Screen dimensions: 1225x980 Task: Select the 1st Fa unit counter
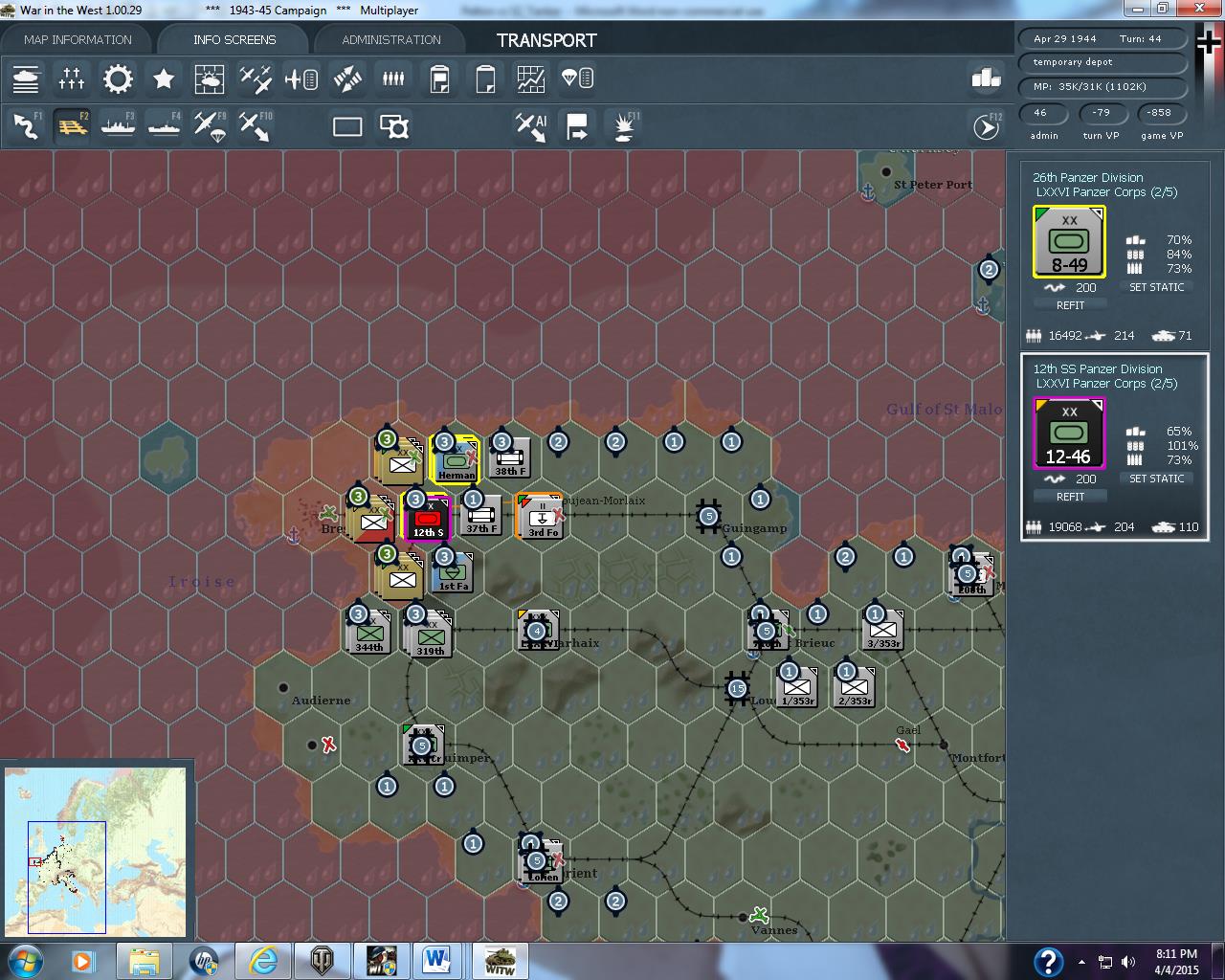pos(452,573)
